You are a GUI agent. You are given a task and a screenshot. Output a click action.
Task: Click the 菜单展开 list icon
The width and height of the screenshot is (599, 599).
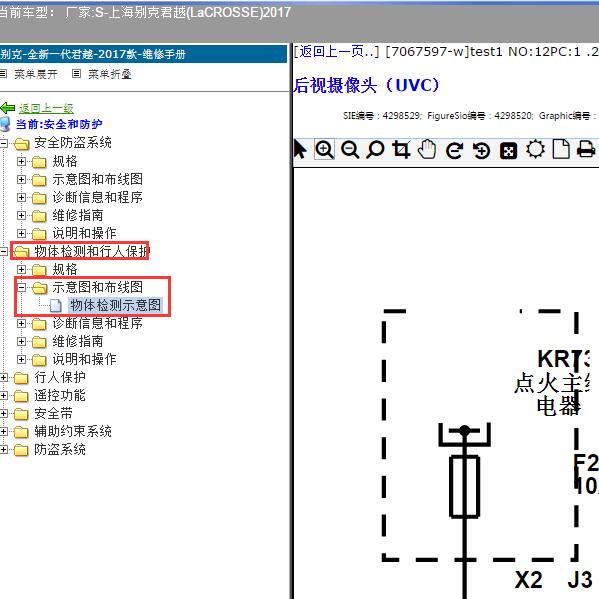[3, 73]
